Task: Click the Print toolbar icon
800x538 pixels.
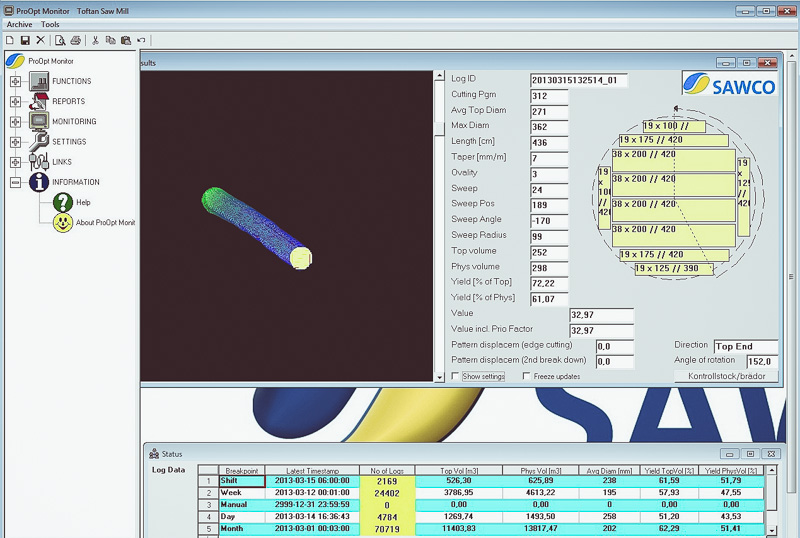Action: coord(75,40)
